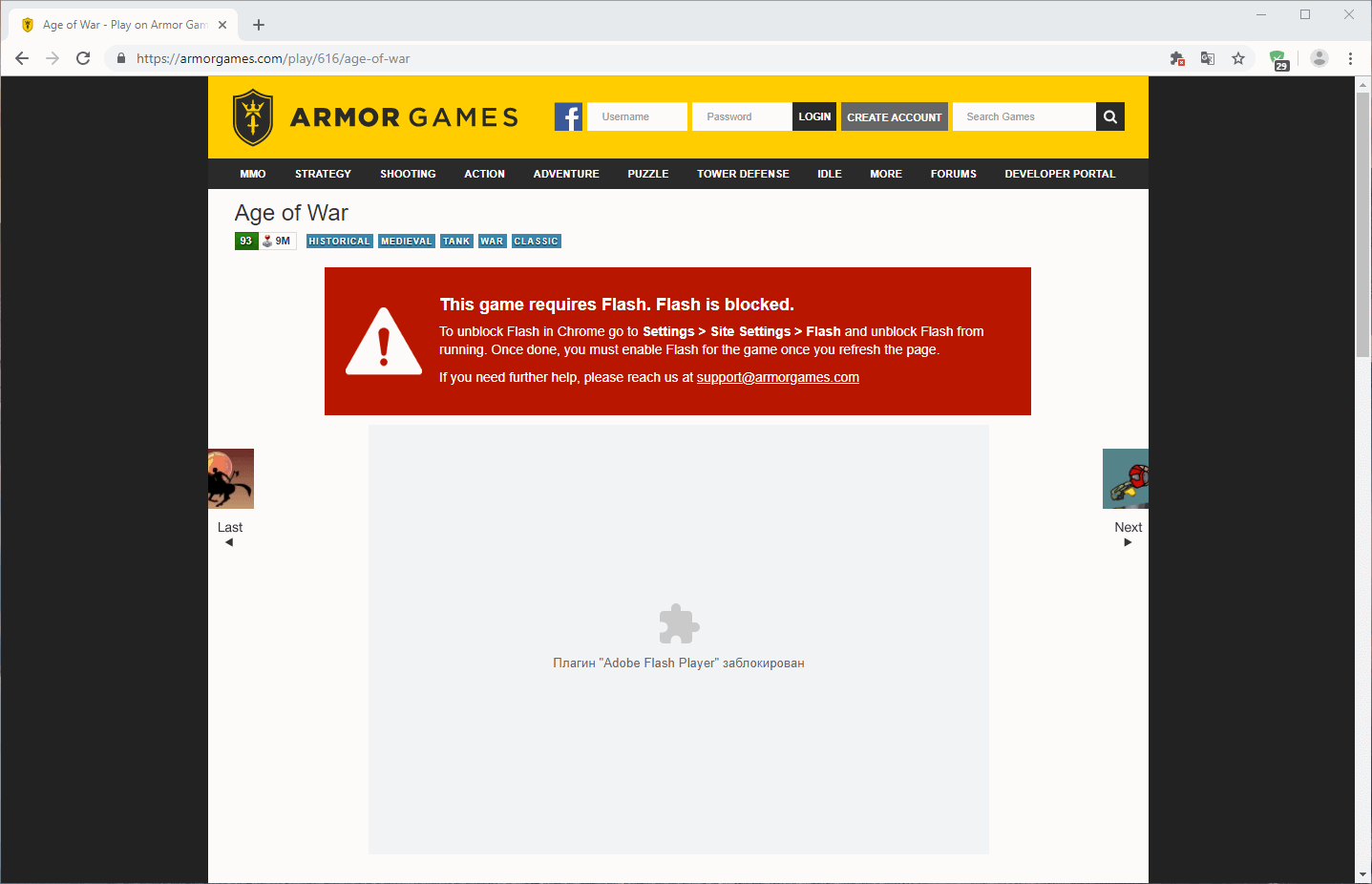Open the Strategy category
1372x884 pixels.
323,174
